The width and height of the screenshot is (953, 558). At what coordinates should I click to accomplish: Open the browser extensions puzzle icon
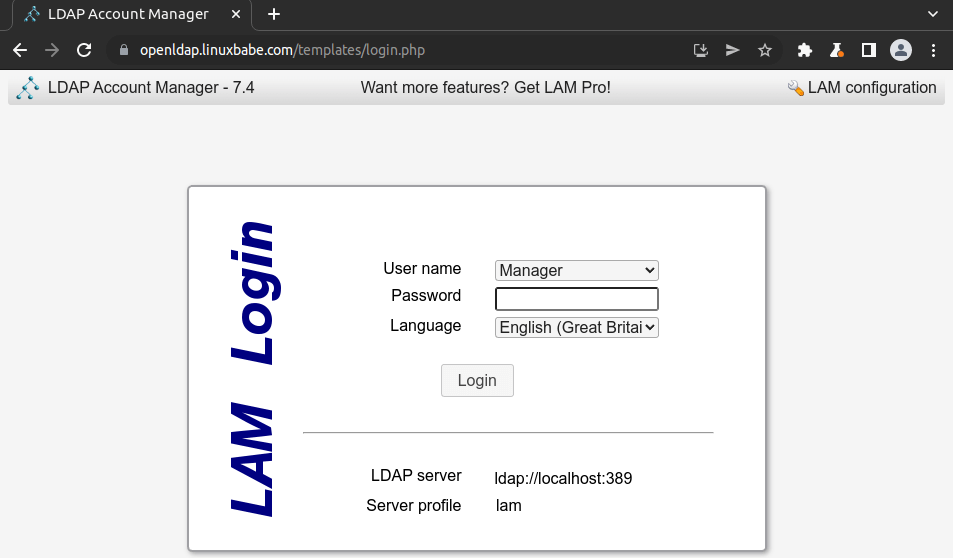point(804,50)
